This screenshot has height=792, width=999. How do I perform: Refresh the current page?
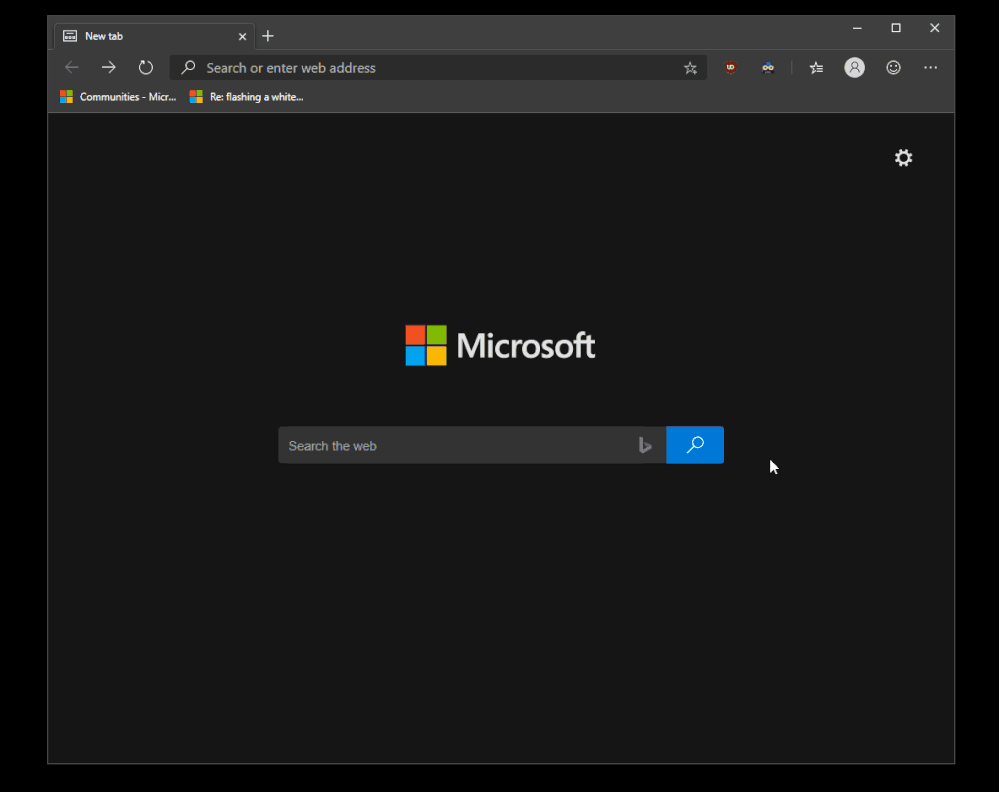[146, 68]
